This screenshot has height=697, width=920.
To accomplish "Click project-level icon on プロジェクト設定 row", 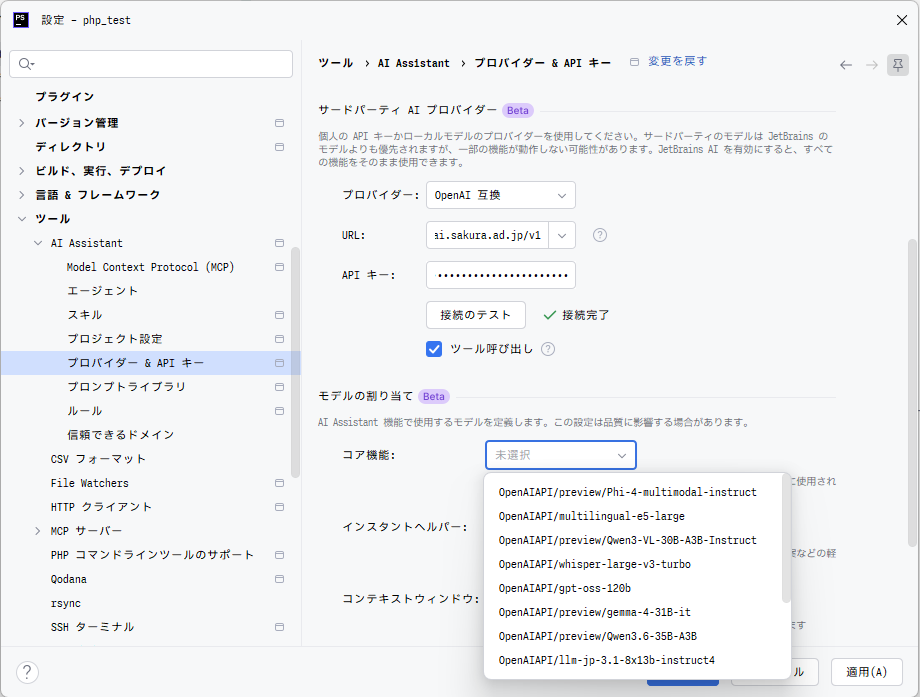I will 279,339.
